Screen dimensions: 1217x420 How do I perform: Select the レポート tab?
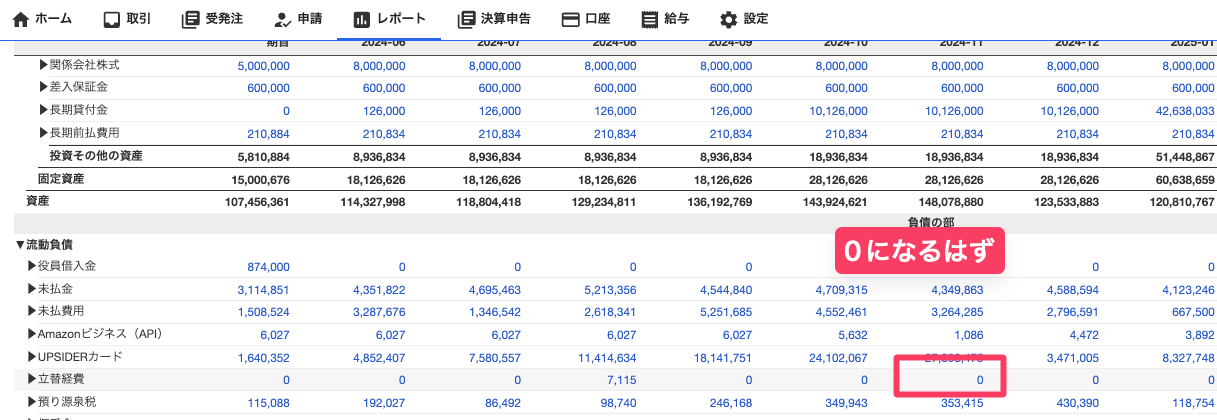point(389,19)
